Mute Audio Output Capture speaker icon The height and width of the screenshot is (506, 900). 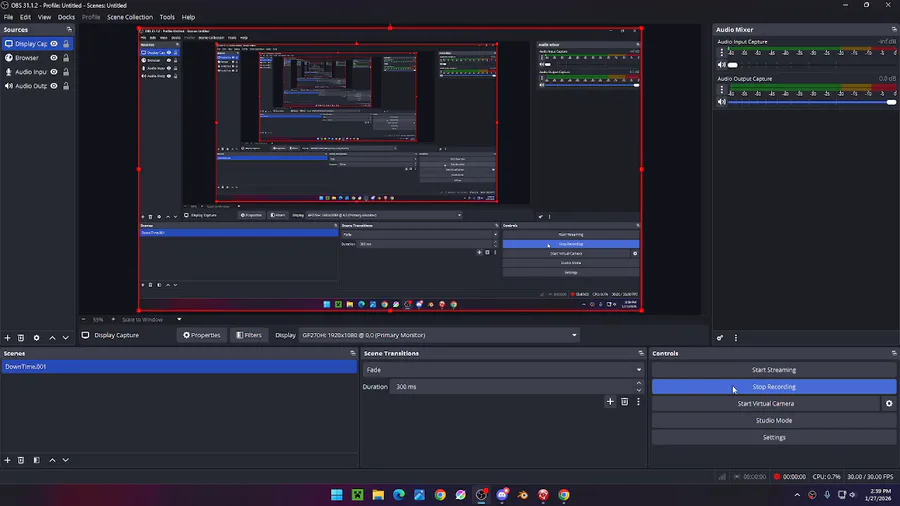click(721, 102)
